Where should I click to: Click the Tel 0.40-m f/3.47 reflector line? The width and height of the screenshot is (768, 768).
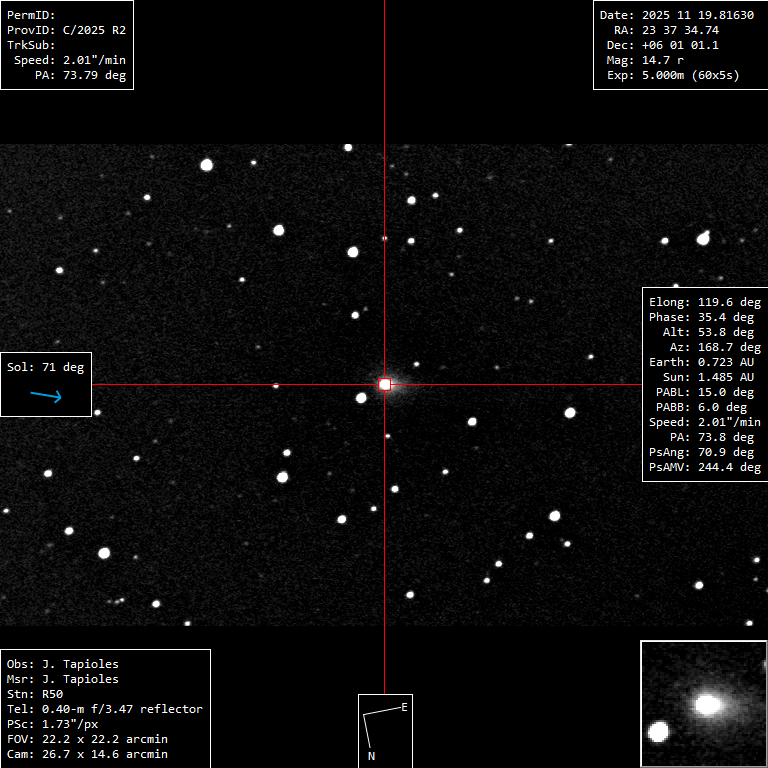click(x=105, y=709)
